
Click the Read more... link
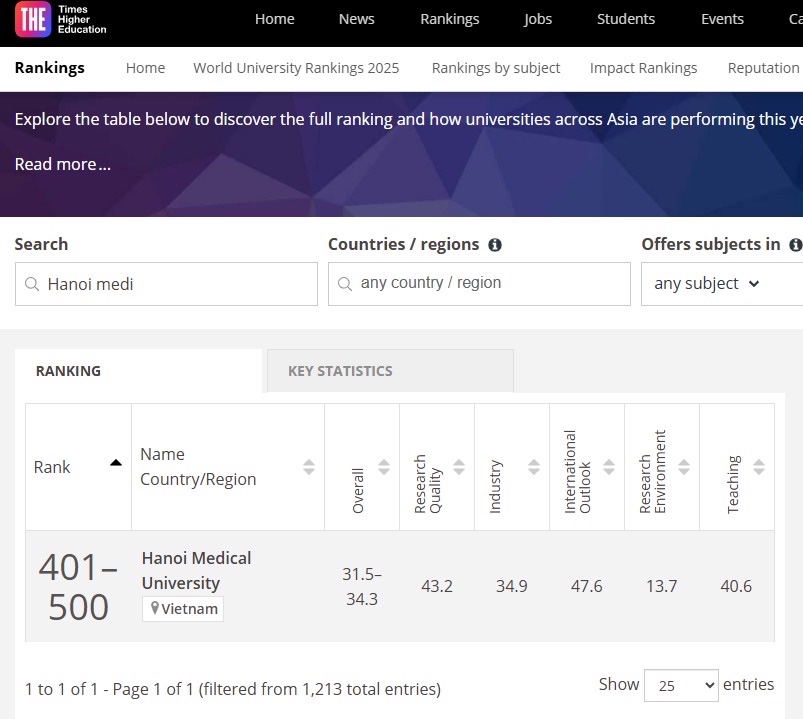[62, 164]
